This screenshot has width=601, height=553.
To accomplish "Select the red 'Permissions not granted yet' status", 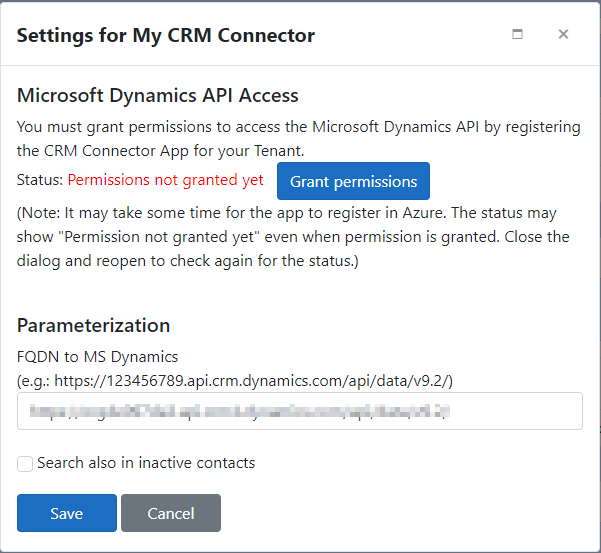I will click(x=166, y=180).
